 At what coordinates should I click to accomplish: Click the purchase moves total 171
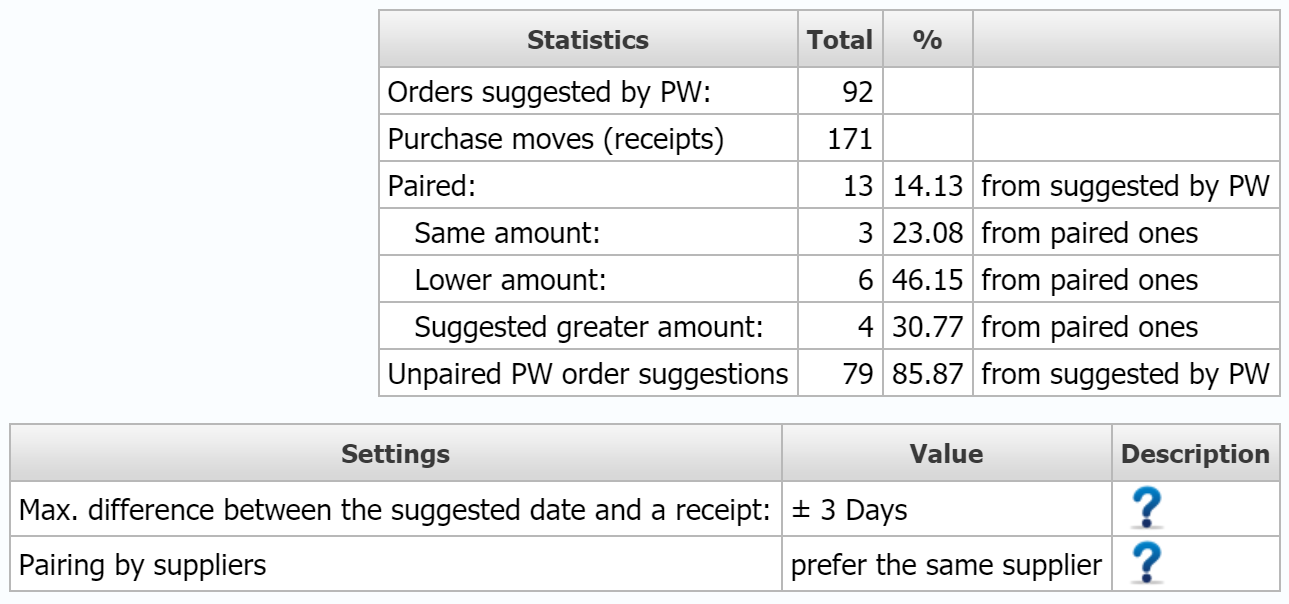point(851,139)
